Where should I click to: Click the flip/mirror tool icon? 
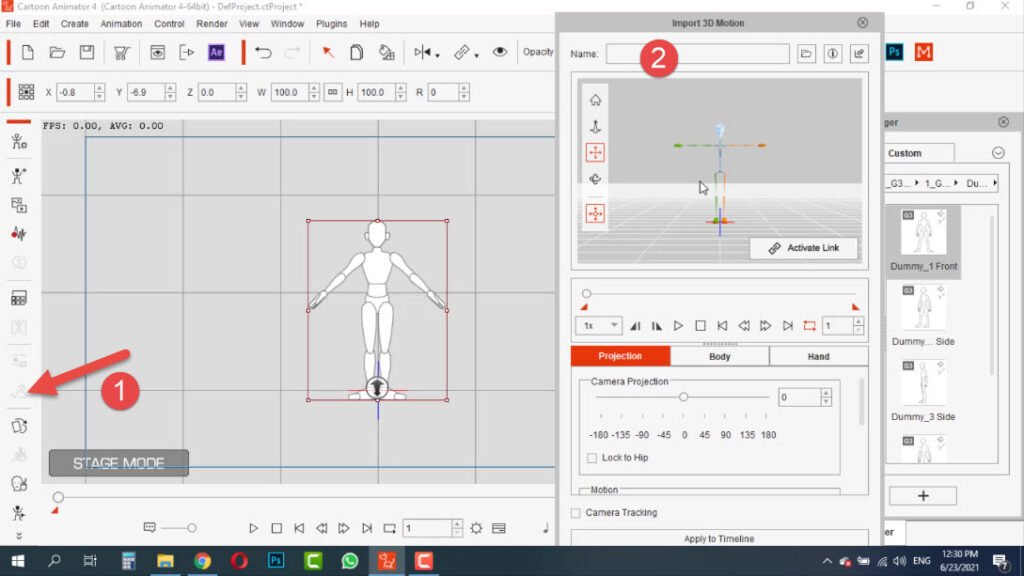[422, 52]
